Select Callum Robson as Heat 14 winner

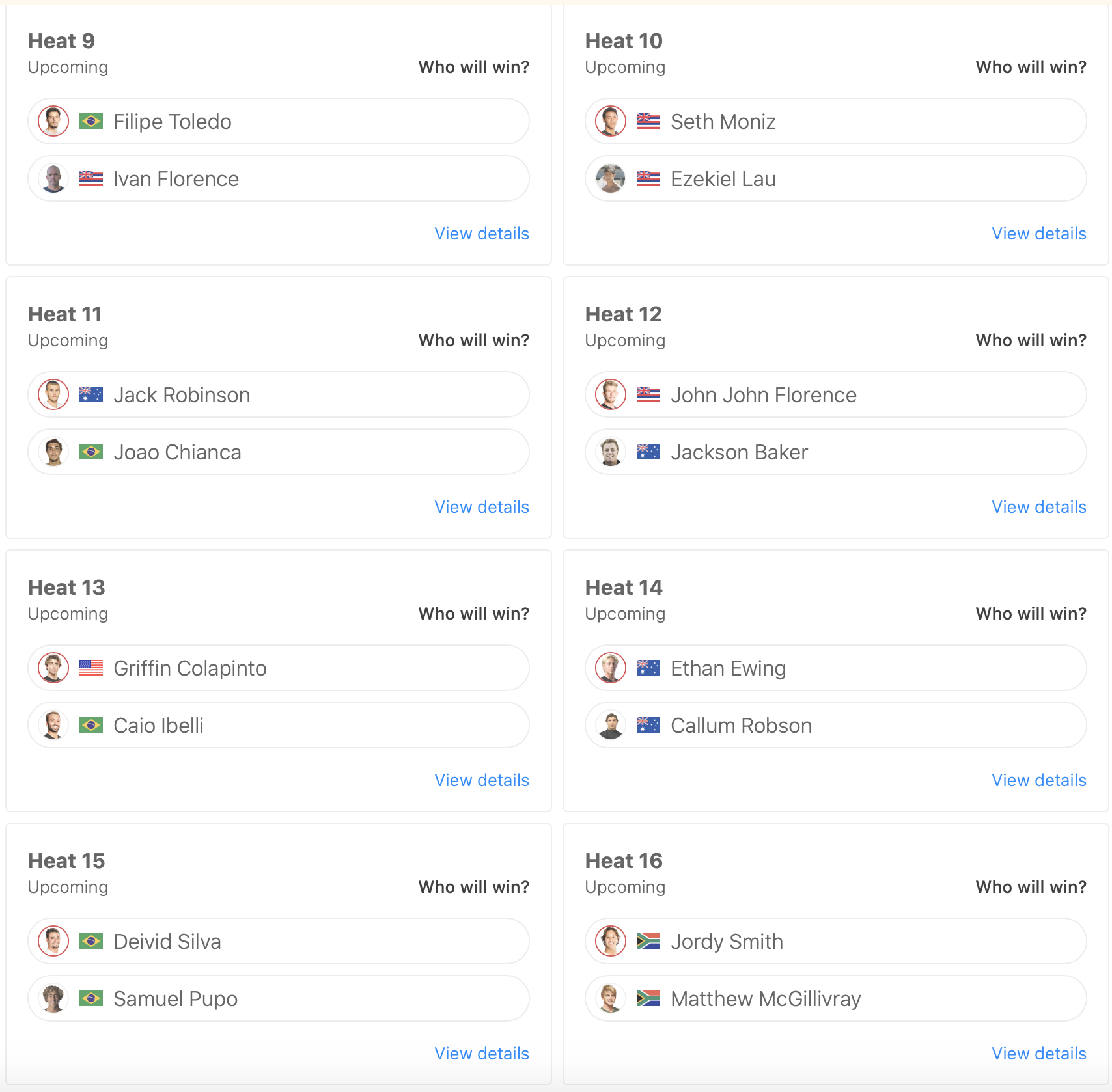tap(835, 726)
